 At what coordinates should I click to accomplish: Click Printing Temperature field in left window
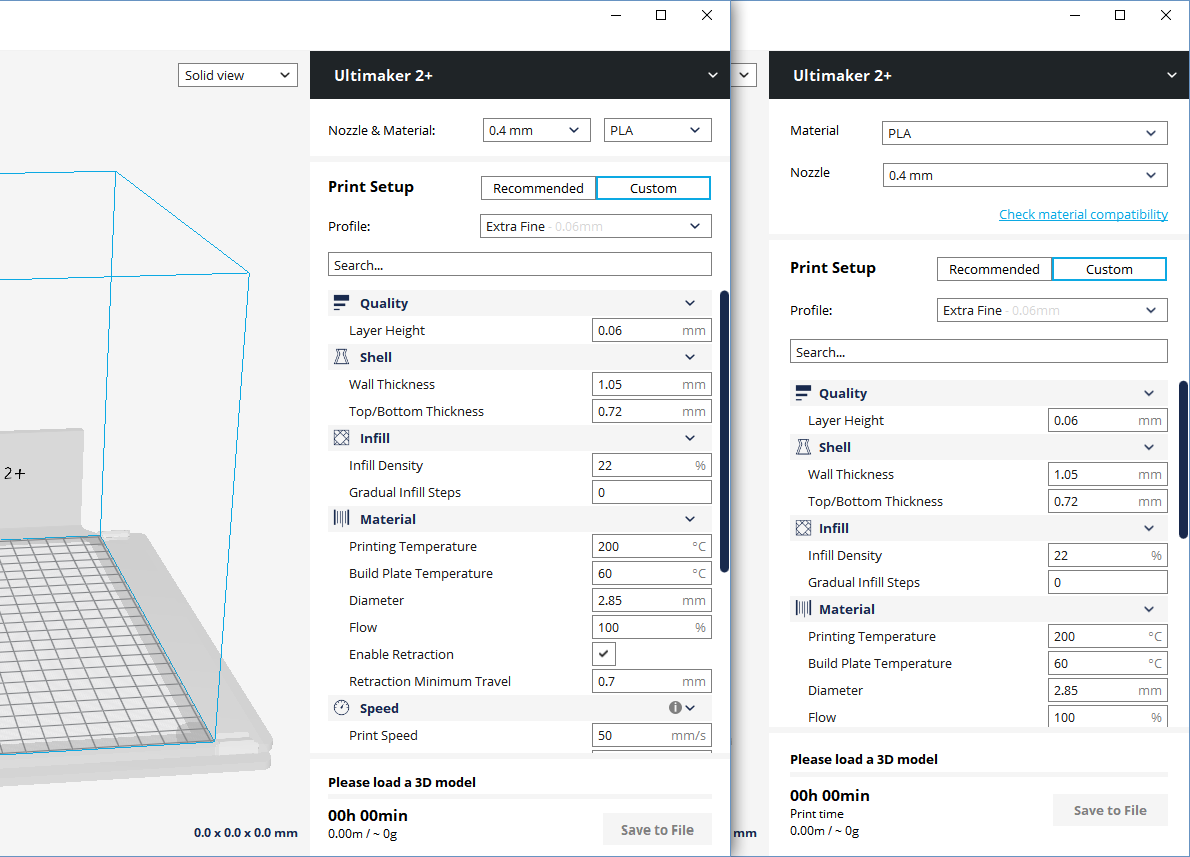click(x=652, y=546)
